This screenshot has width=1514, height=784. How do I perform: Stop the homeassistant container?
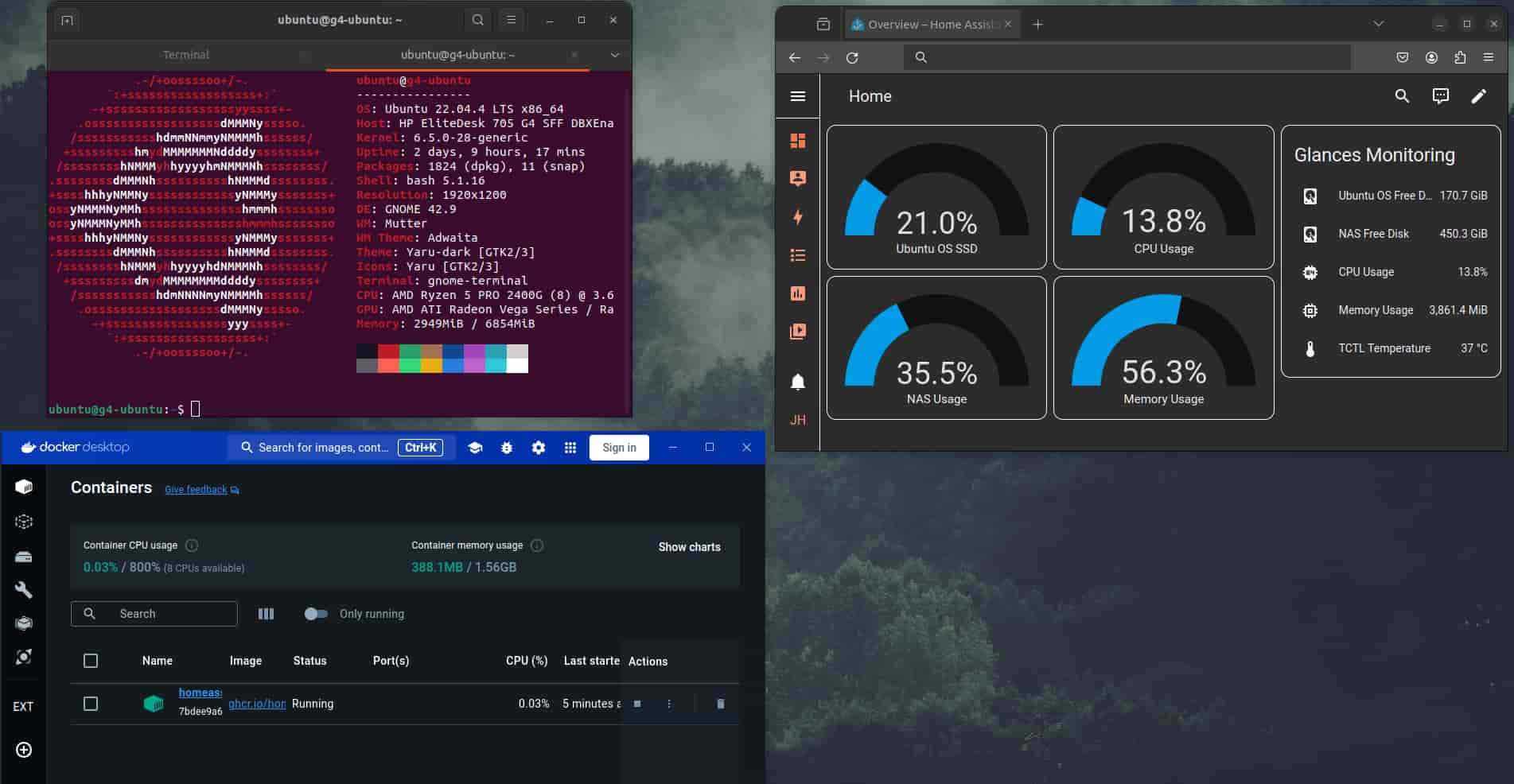click(x=637, y=704)
